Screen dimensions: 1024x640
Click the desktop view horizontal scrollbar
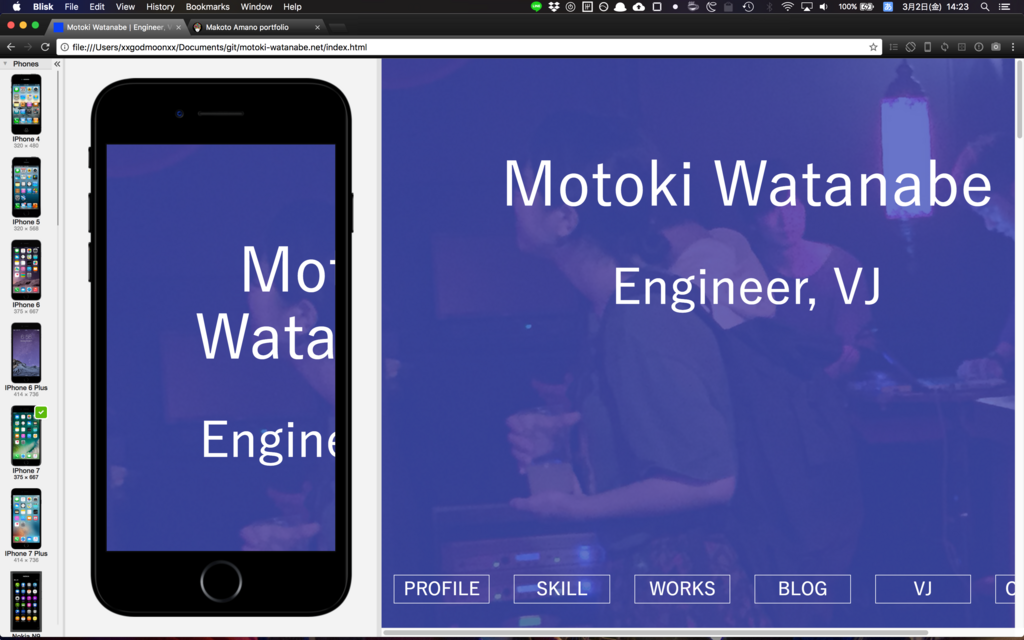pyautogui.click(x=654, y=632)
